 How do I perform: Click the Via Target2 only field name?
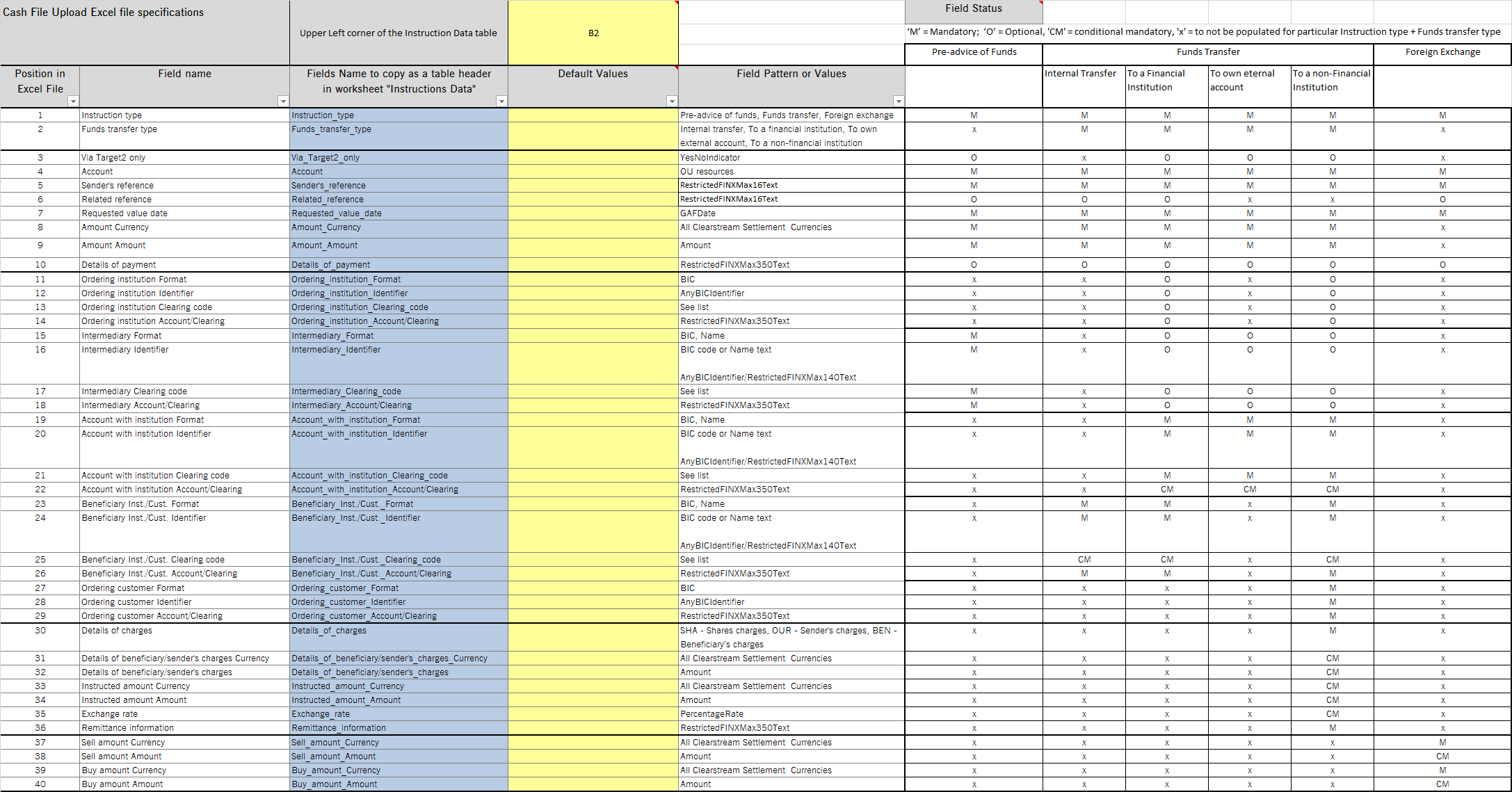pos(184,158)
